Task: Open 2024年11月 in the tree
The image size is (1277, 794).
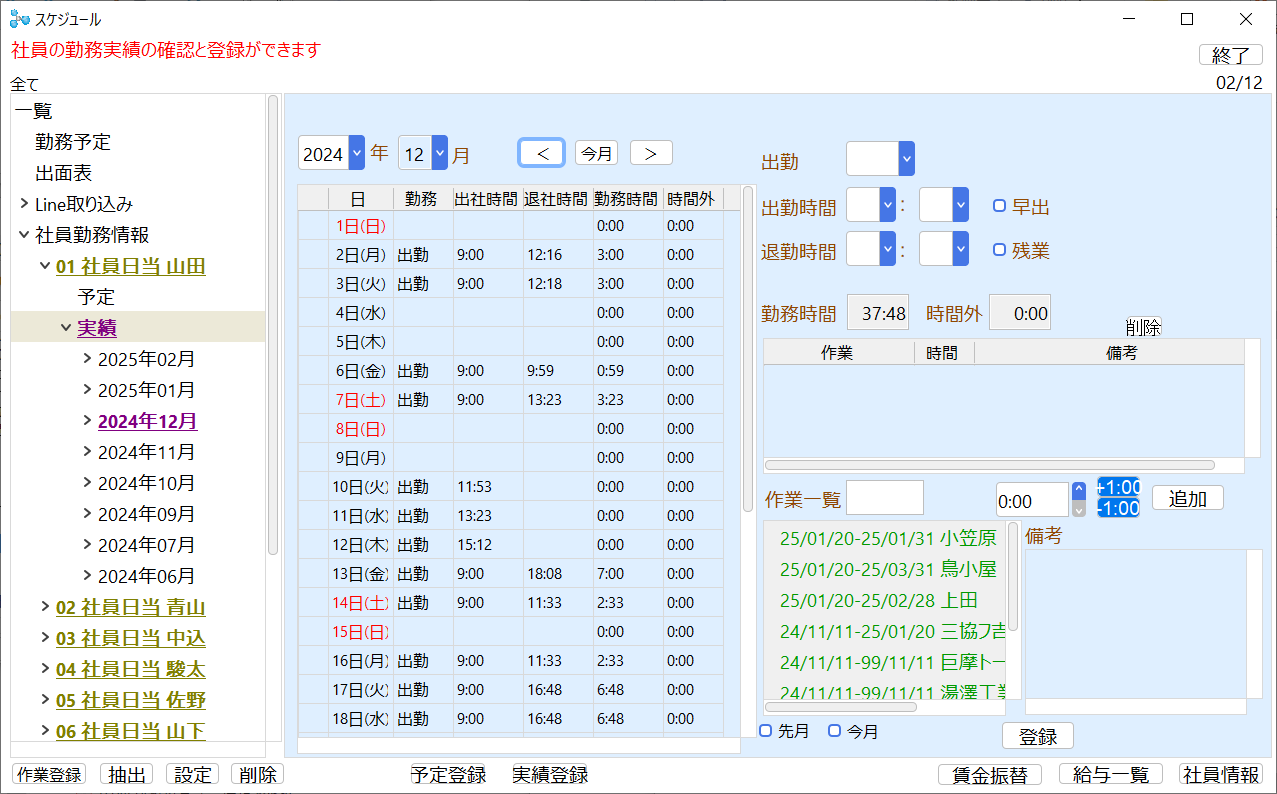Action: pos(146,452)
